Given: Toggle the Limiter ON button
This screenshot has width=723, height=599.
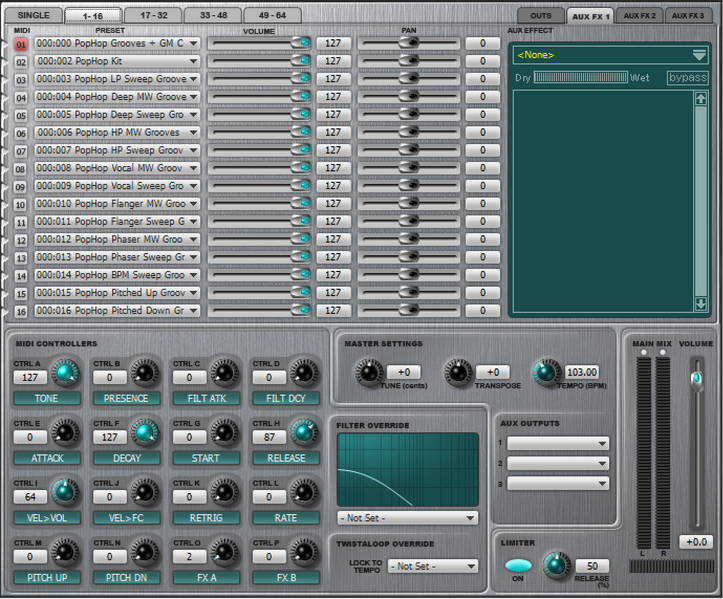Looking at the screenshot, I should (518, 565).
